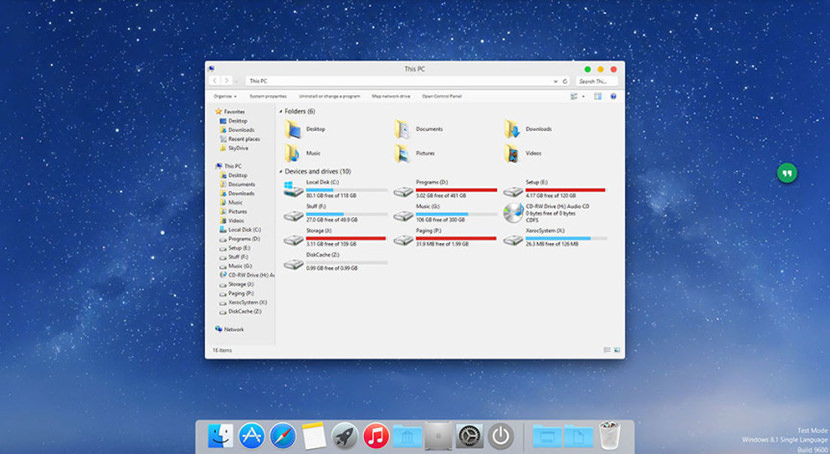Toggle the preview pane button
Screen dimensions: 830x454
(598, 96)
